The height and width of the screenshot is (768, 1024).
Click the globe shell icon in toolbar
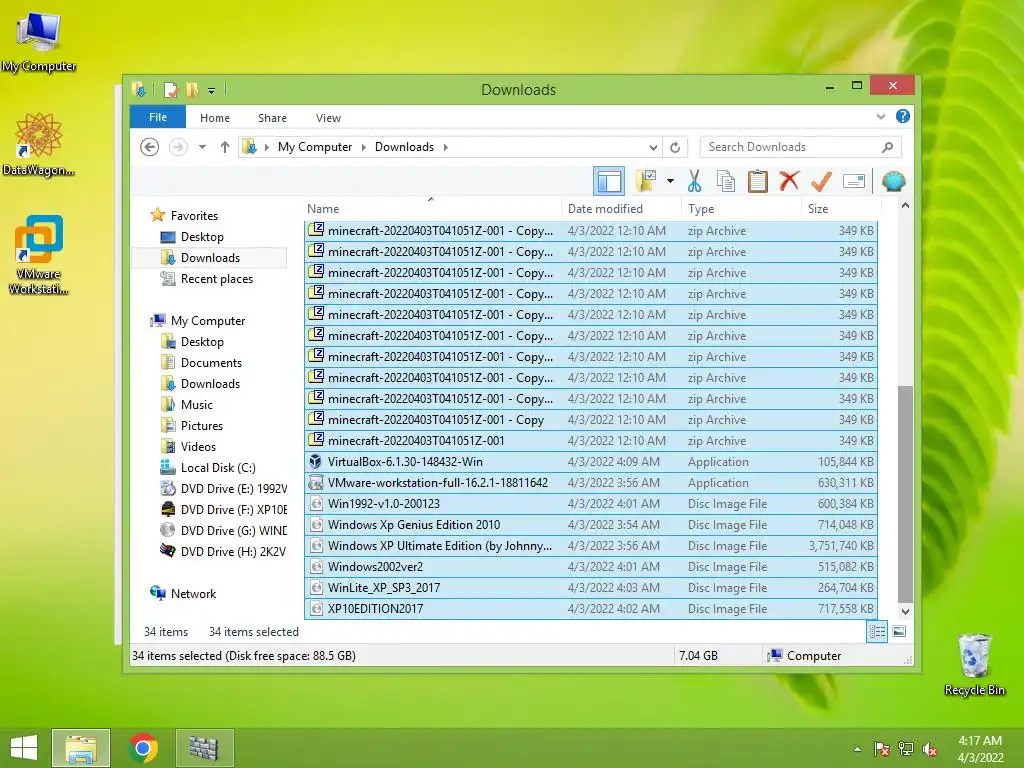coord(893,181)
